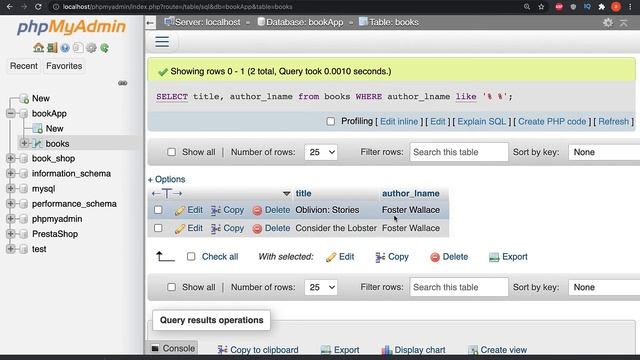640x360 pixels.
Task: Open browser extensions puzzle icon
Action: [601, 7]
